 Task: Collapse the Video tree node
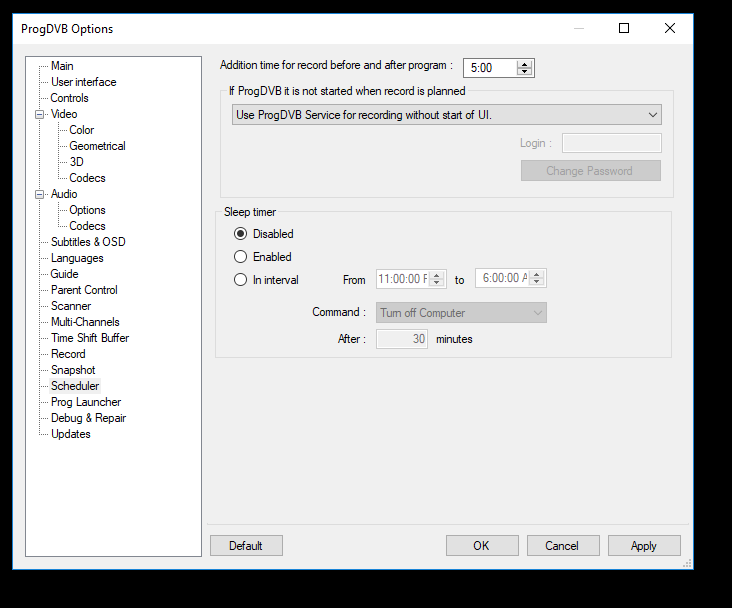pyautogui.click(x=41, y=114)
